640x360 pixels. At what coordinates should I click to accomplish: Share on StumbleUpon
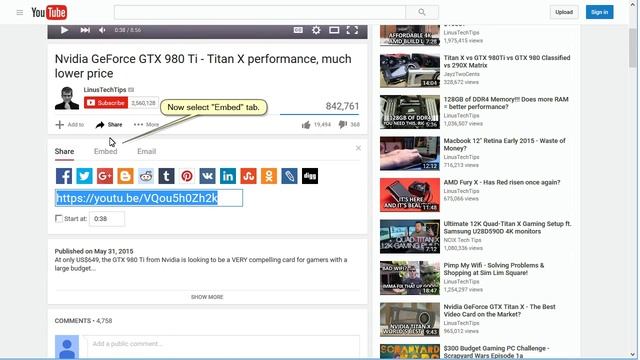248,176
